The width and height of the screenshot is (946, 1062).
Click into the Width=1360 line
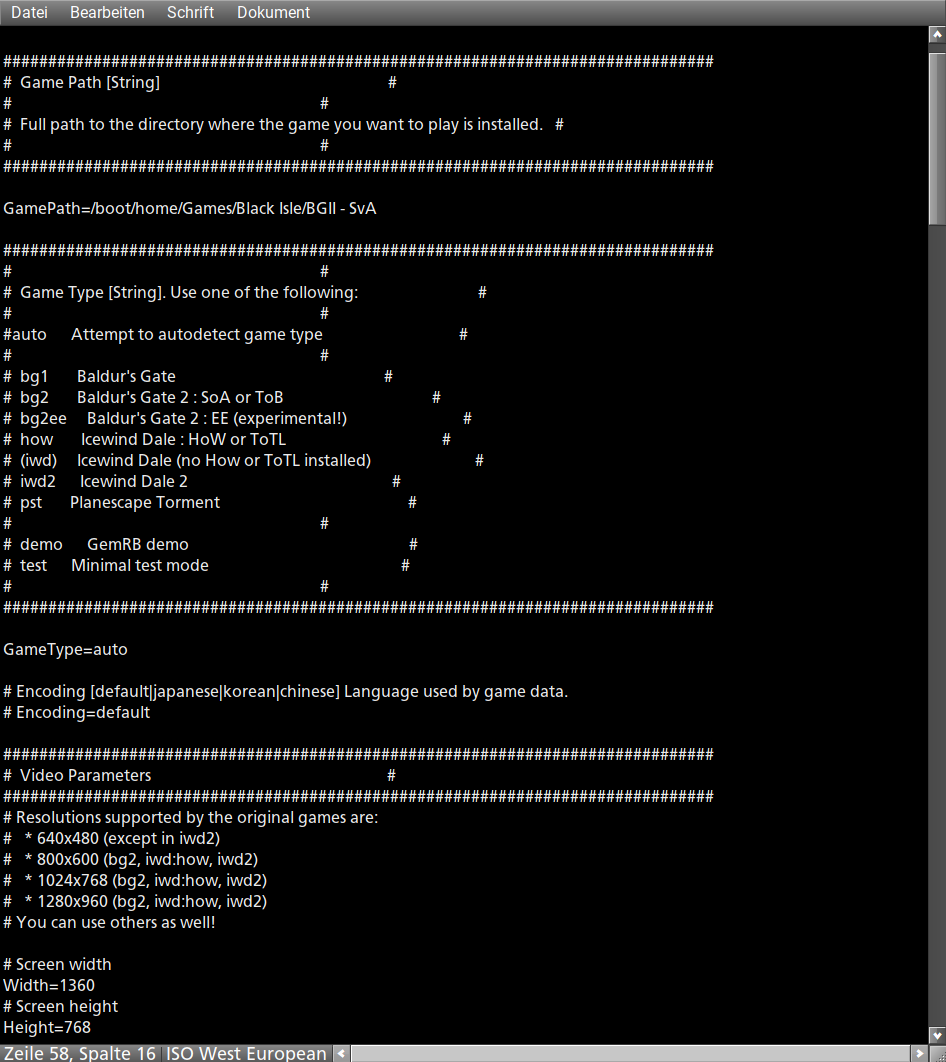pos(49,985)
